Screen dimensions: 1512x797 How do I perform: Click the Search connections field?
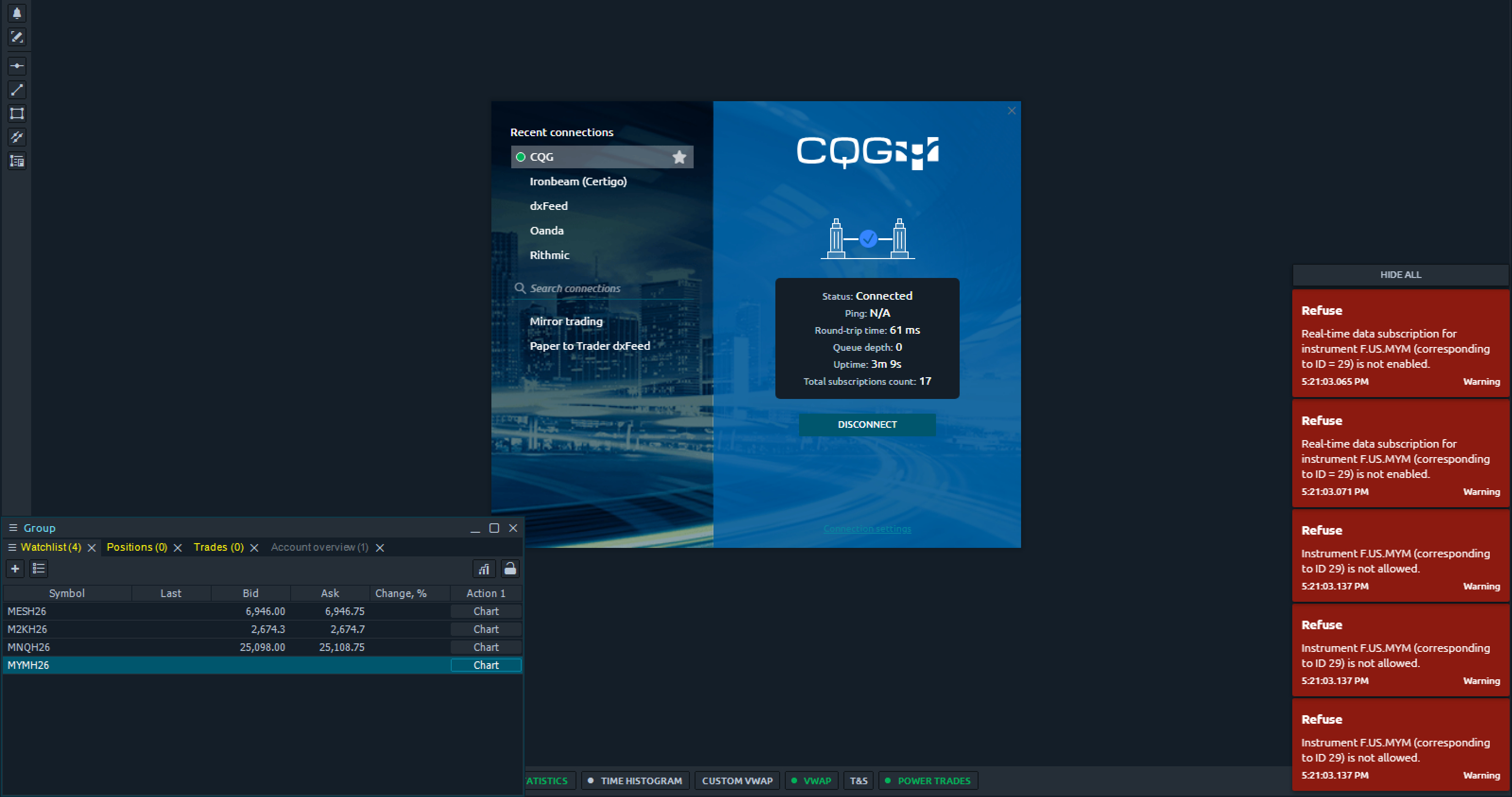pyautogui.click(x=605, y=288)
